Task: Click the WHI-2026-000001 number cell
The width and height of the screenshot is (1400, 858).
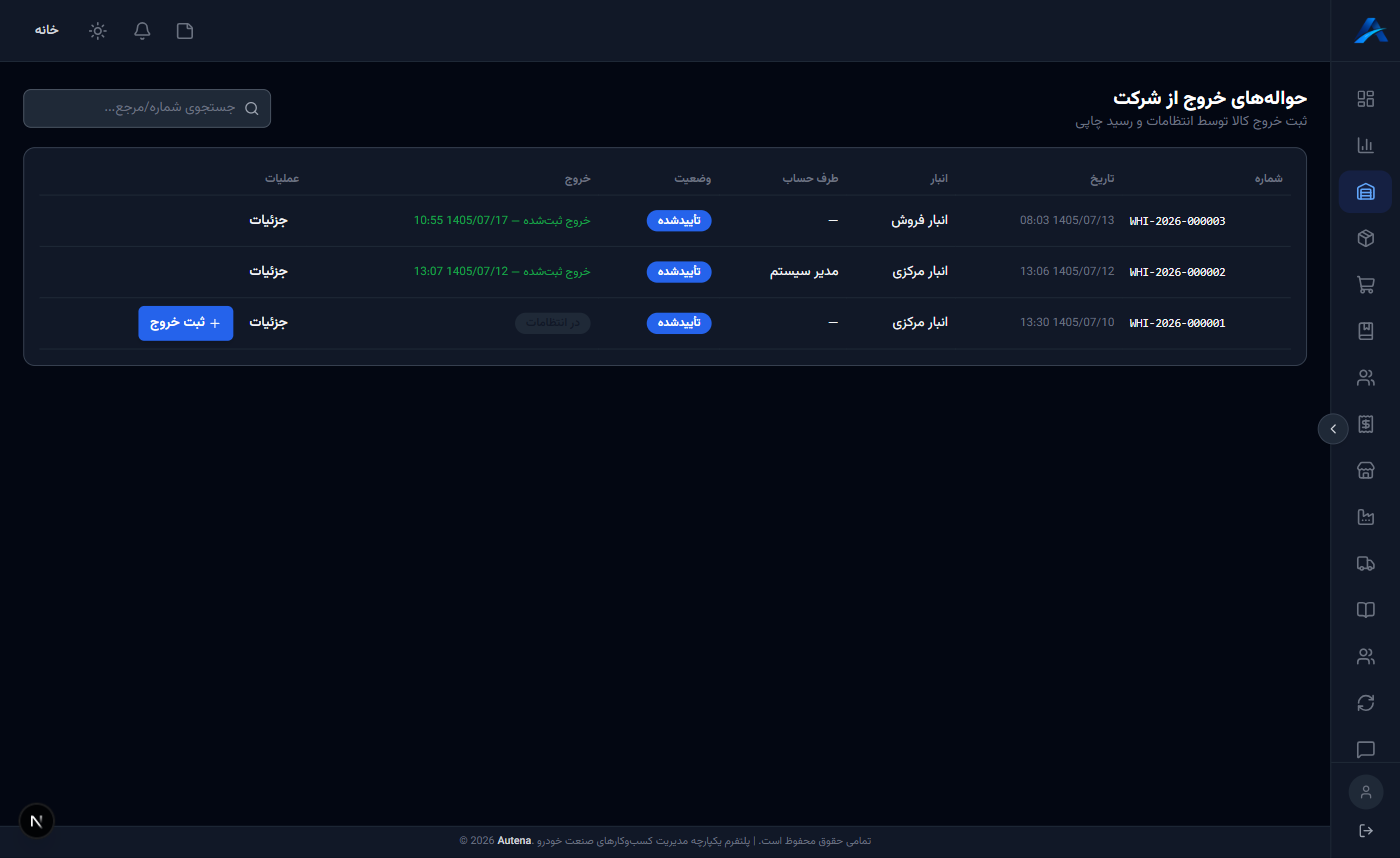Action: [x=1177, y=323]
